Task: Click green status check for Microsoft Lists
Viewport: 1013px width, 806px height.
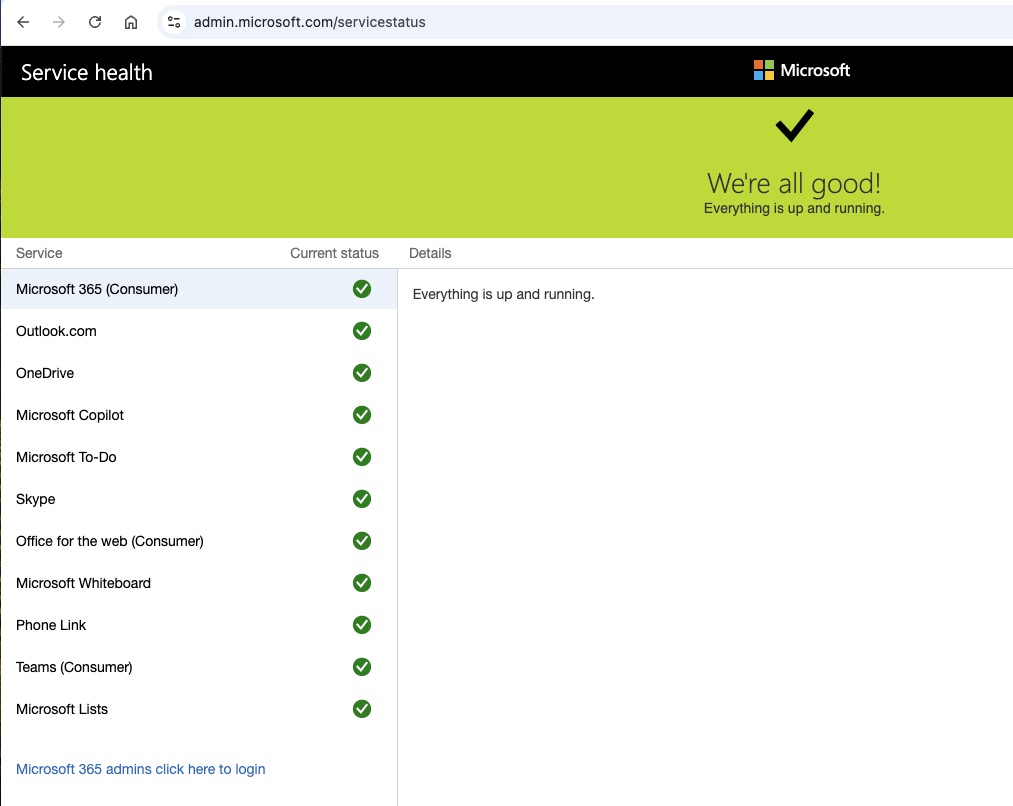Action: [362, 708]
